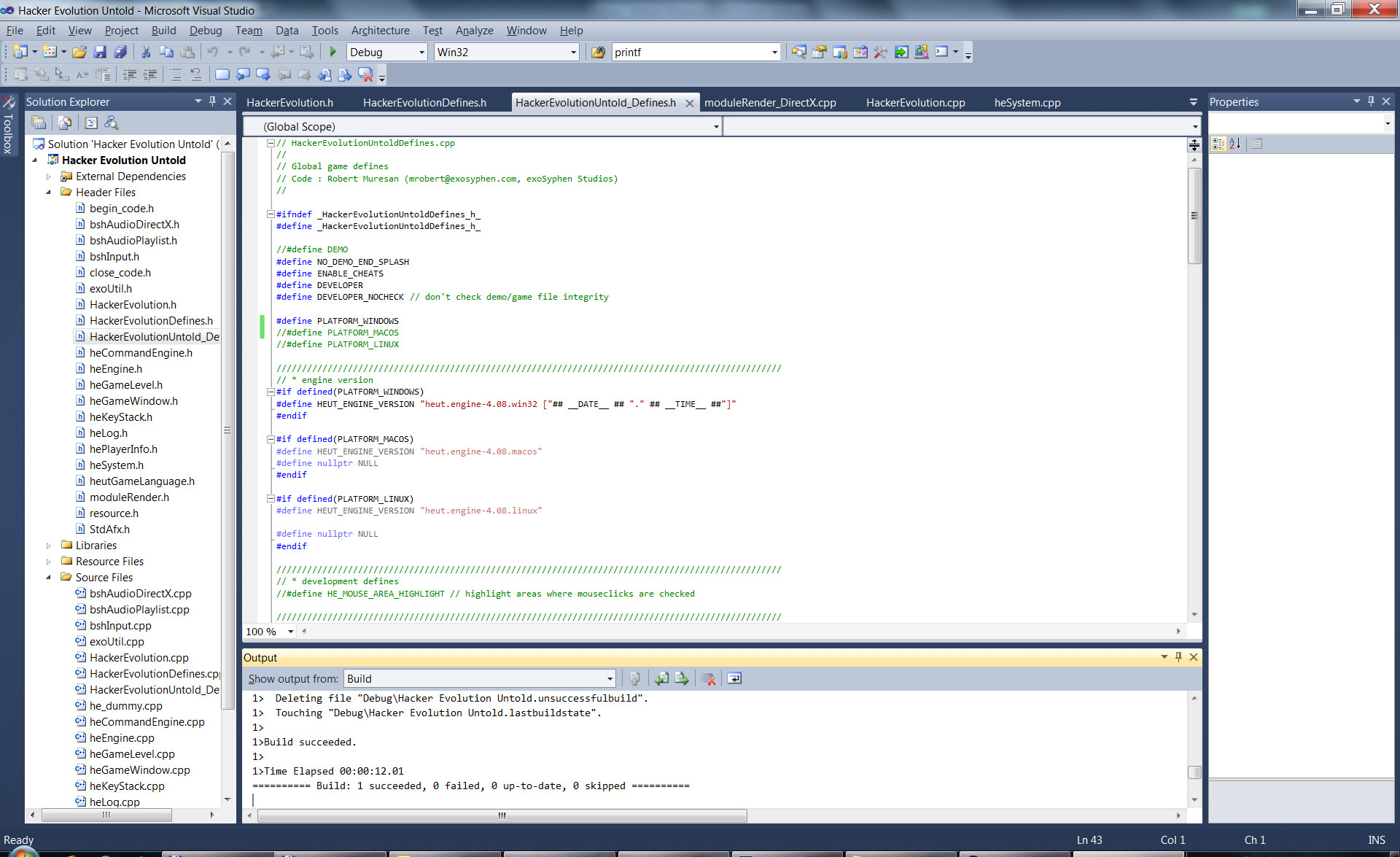Pin the Solution Explorer panel

[x=211, y=101]
